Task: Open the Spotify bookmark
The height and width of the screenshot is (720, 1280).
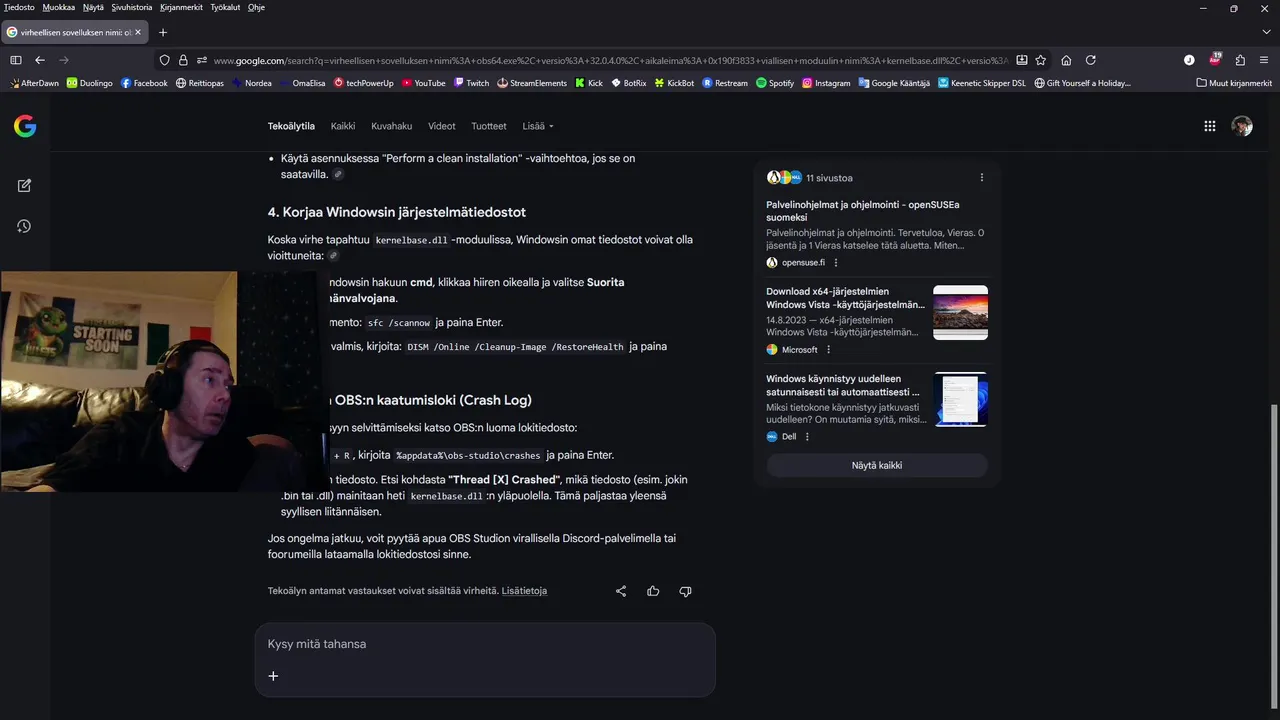Action: tap(775, 83)
